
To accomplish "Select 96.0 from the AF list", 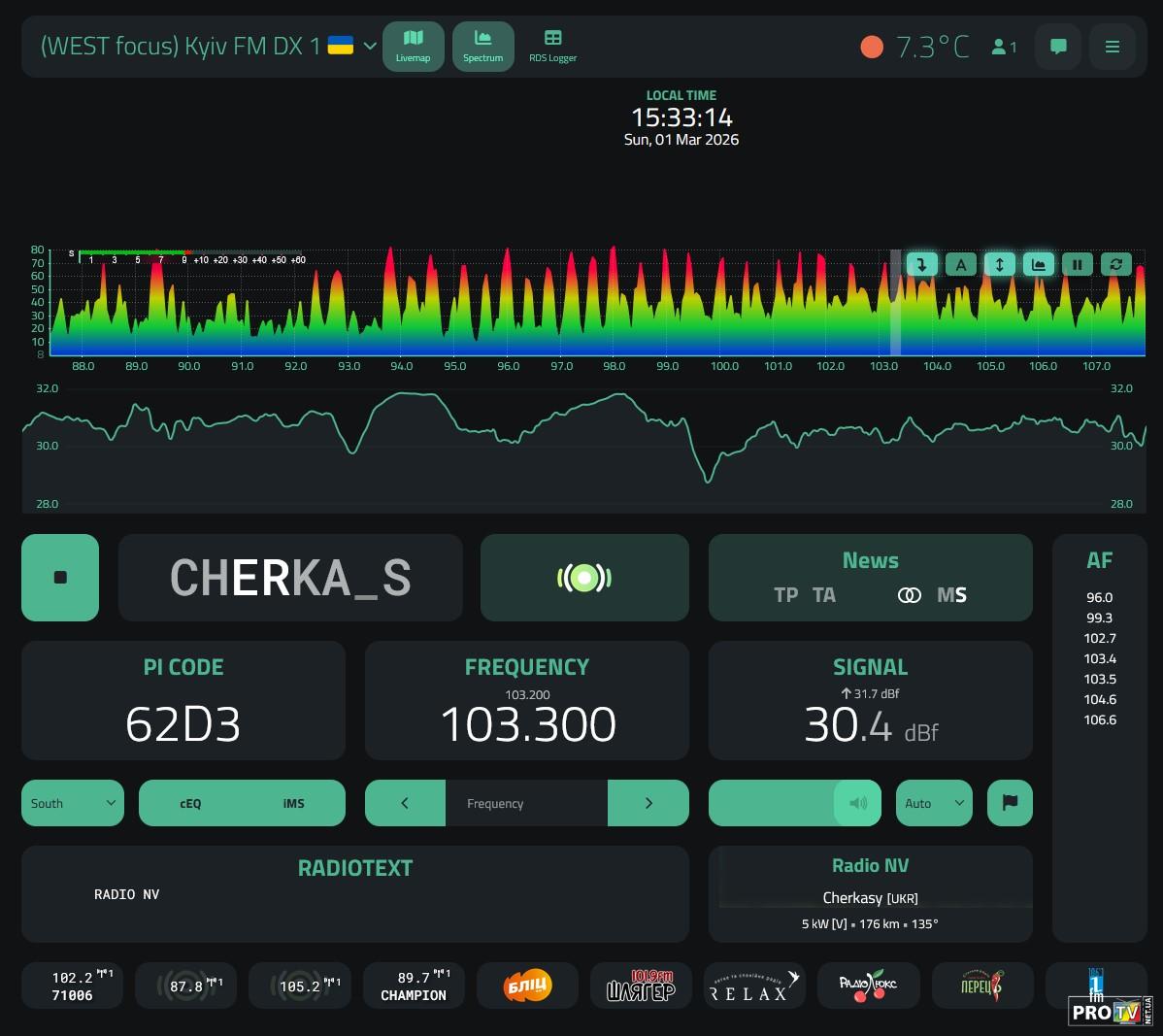I will coord(1099,598).
